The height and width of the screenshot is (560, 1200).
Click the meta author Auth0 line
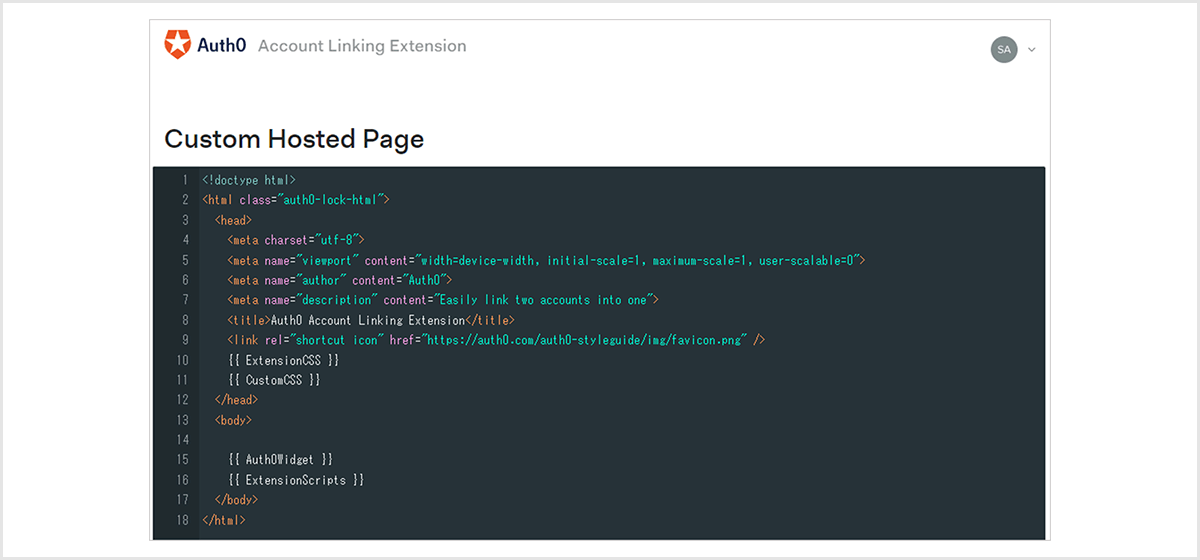[x=340, y=280]
